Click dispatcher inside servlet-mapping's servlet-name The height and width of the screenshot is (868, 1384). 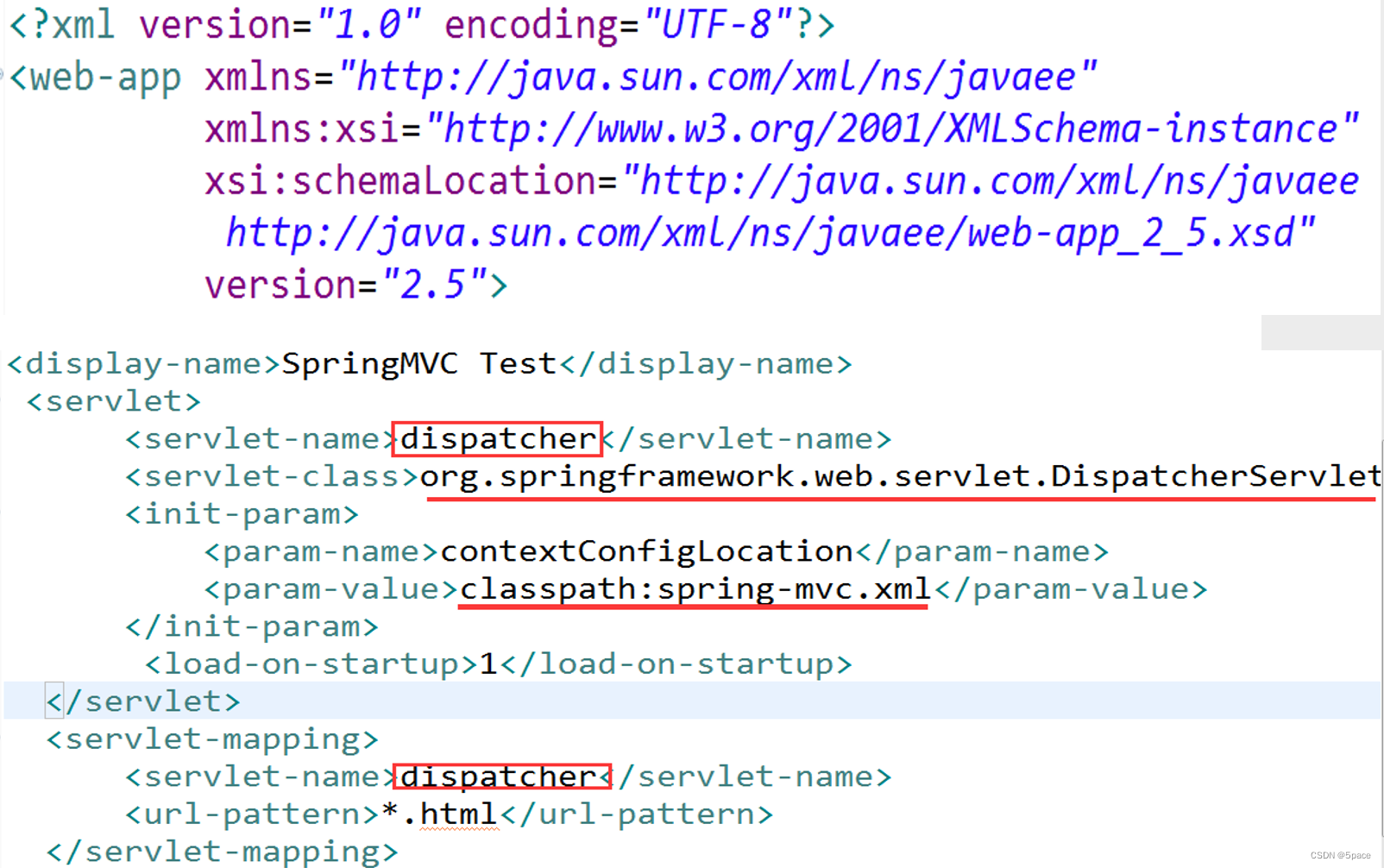[498, 777]
